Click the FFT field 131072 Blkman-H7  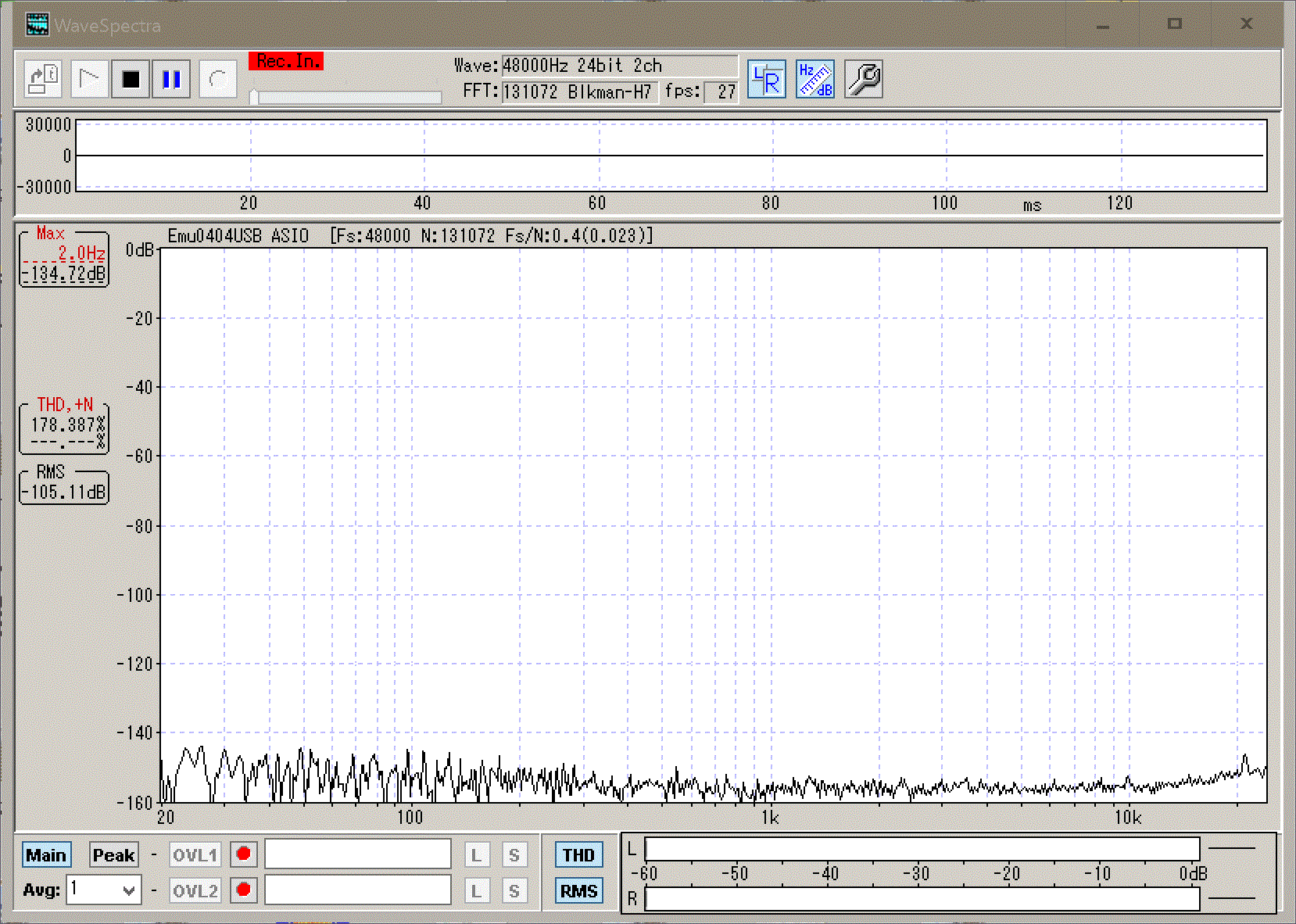(x=579, y=91)
